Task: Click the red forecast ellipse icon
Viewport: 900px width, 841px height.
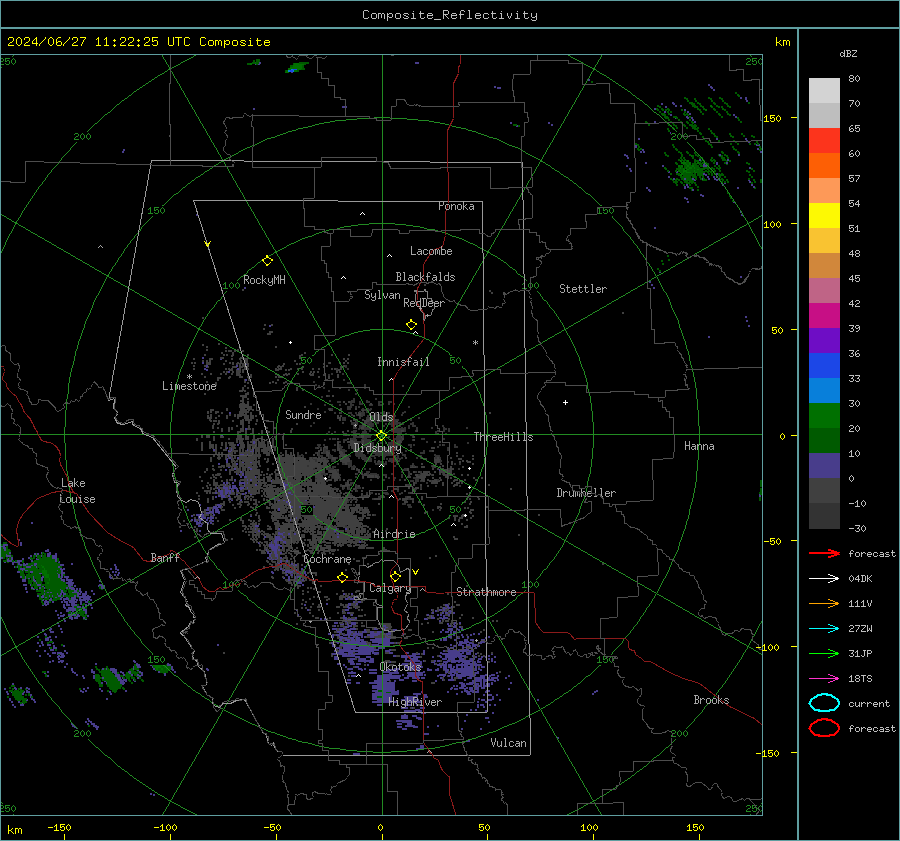Action: [824, 728]
